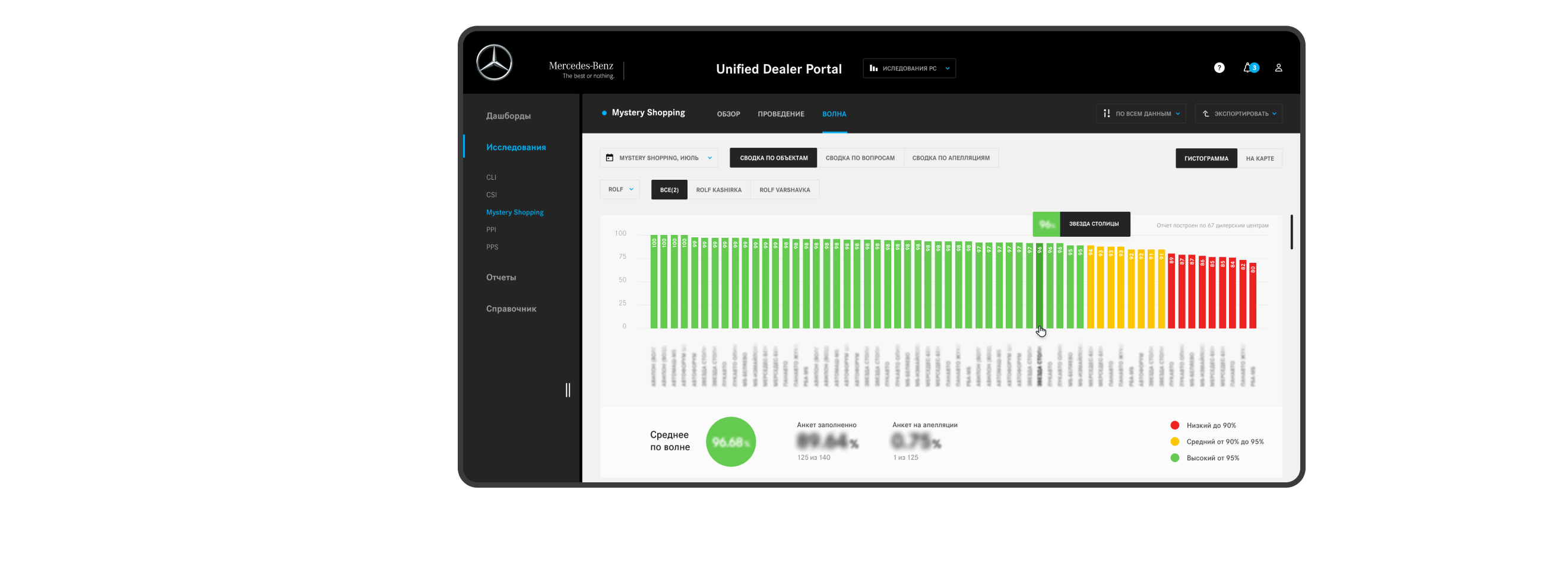Select the ВСЕ(2) filter
The width and height of the screenshot is (1568, 582).
click(669, 190)
